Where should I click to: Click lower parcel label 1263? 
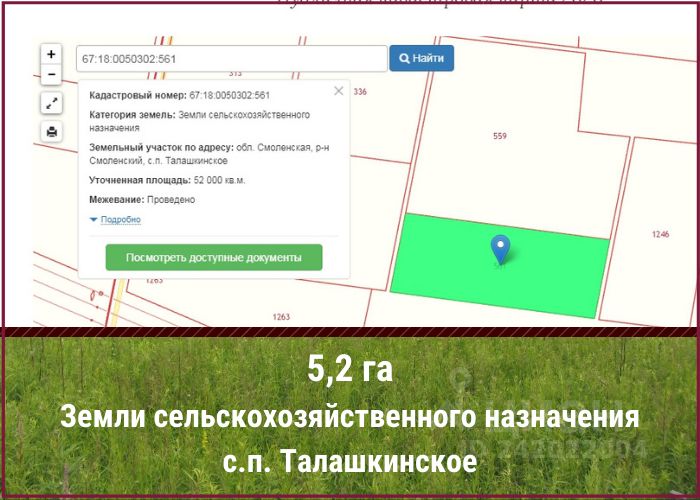tap(281, 317)
